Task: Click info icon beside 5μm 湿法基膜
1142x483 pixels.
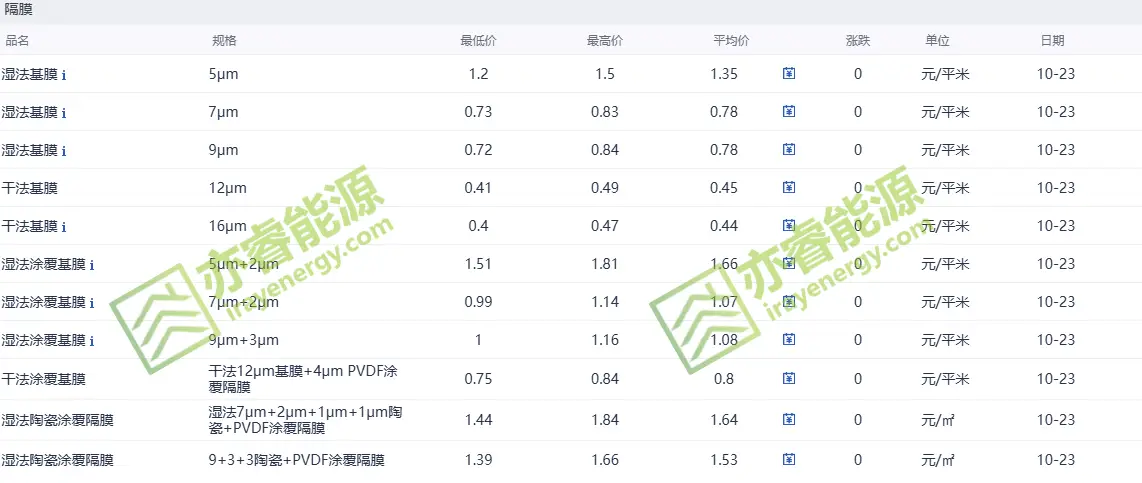Action: click(64, 75)
